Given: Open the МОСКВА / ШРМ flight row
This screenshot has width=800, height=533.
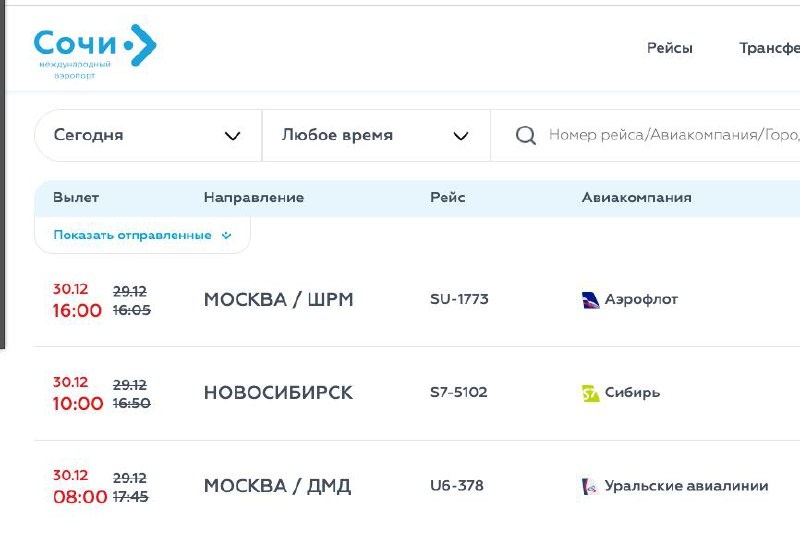Looking at the screenshot, I should click(417, 300).
